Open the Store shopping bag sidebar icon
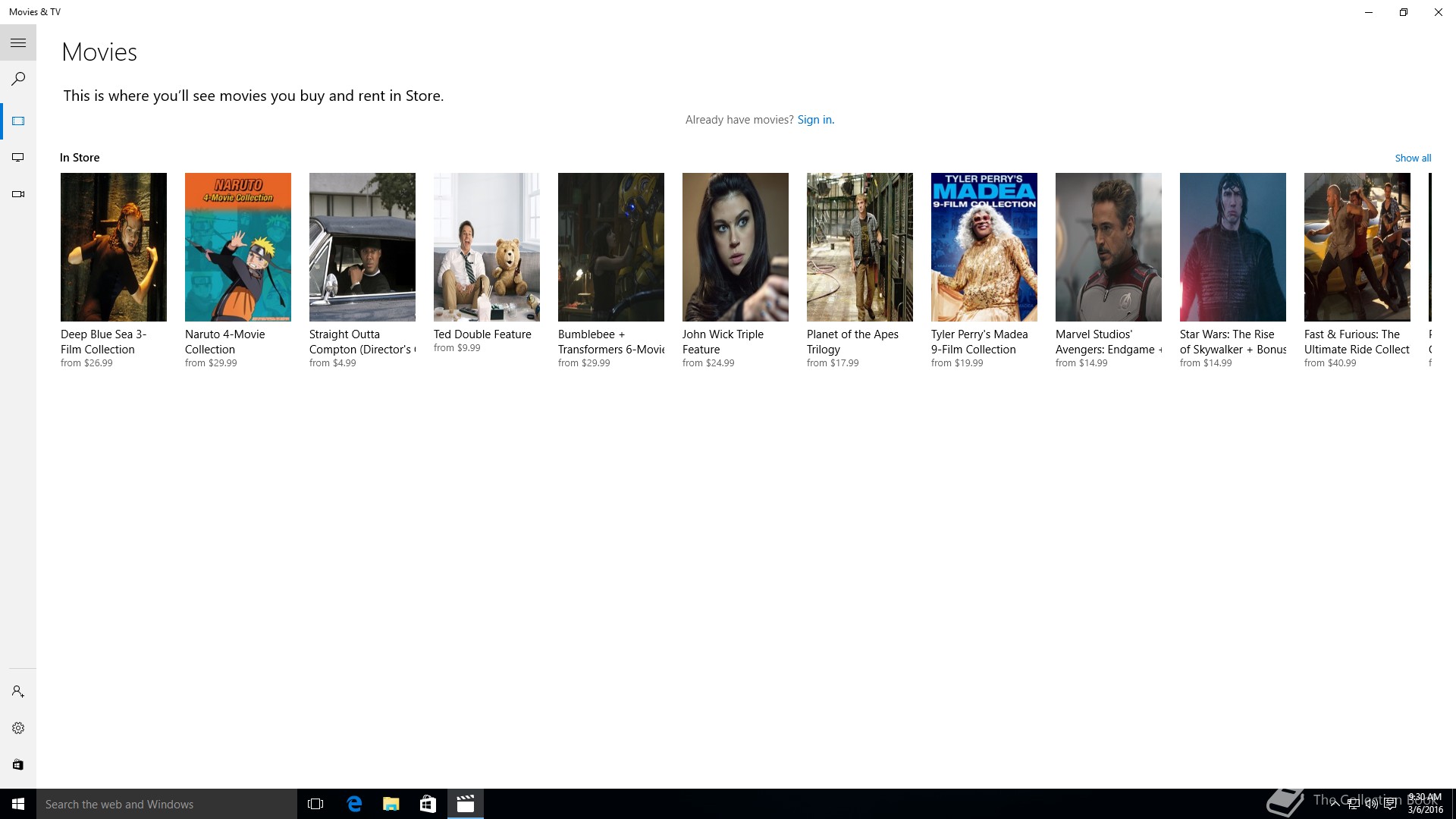The image size is (1456, 819). click(18, 764)
